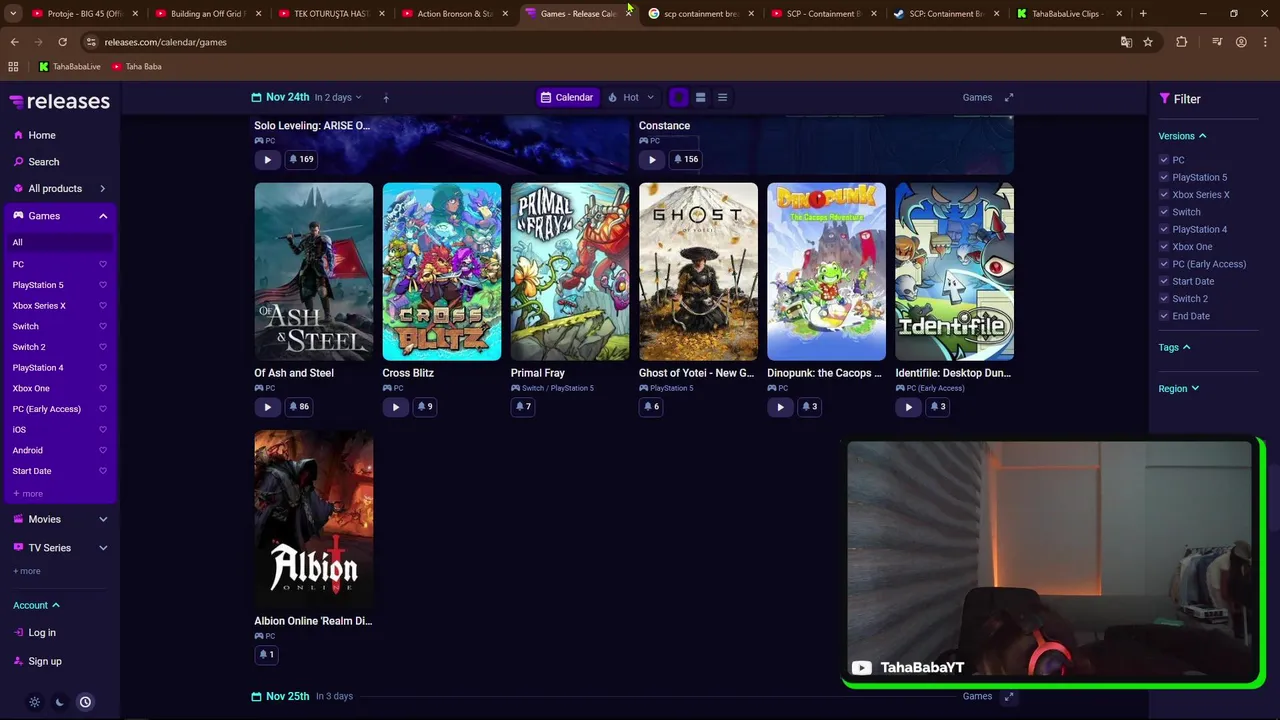This screenshot has width=1280, height=720.
Task: Select iOS platform in sidebar
Action: 19,430
